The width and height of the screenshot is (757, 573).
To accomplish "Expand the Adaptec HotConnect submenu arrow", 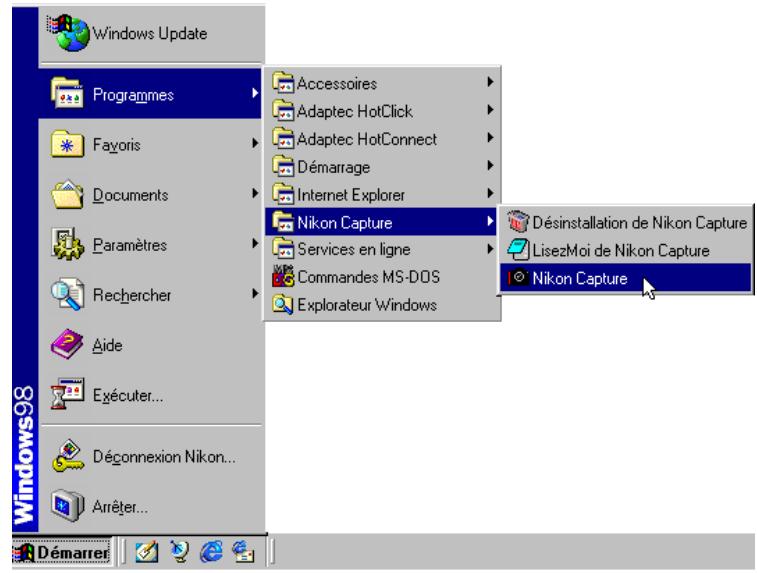I will tap(490, 138).
